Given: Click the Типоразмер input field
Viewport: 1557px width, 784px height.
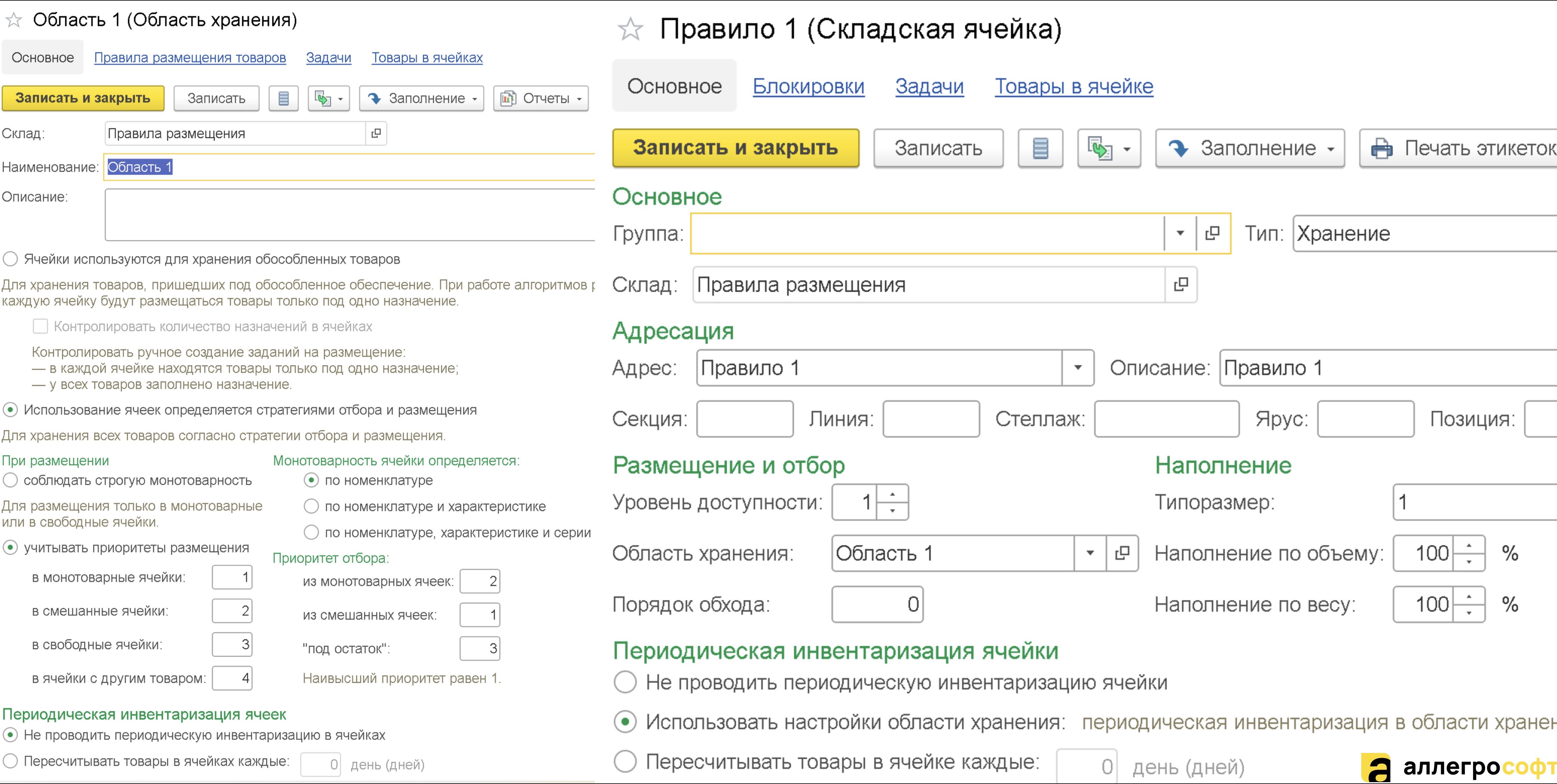Looking at the screenshot, I should tap(1475, 502).
